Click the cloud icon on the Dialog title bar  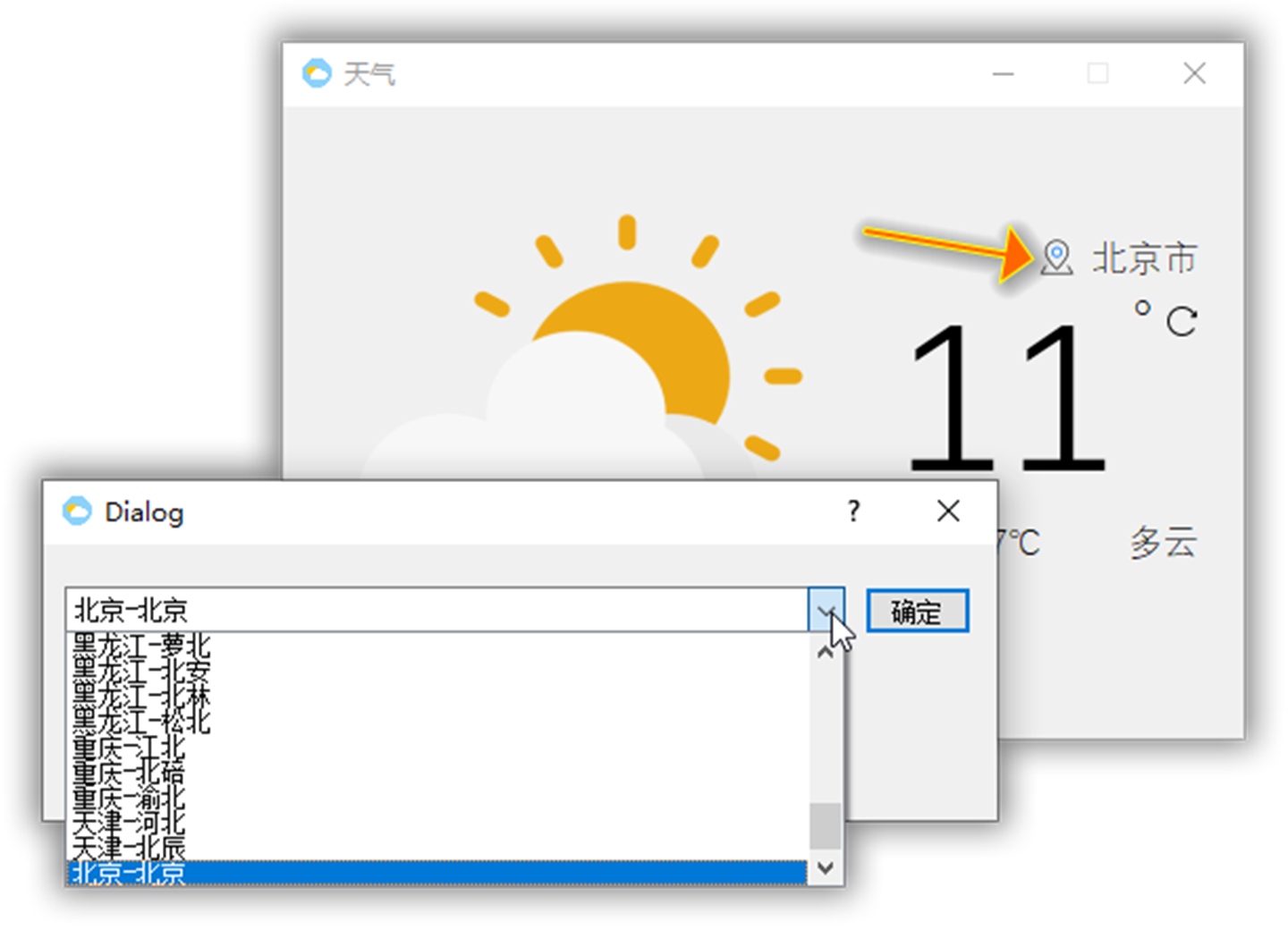(x=79, y=511)
